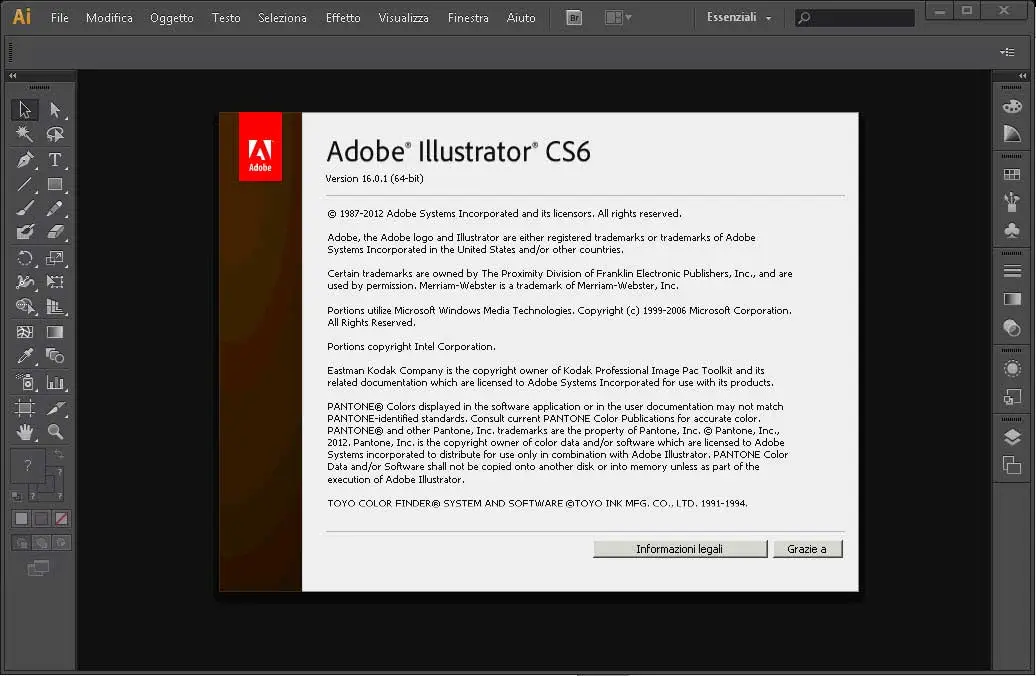
Task: Set paint to None (red slash)
Action: click(x=61, y=519)
